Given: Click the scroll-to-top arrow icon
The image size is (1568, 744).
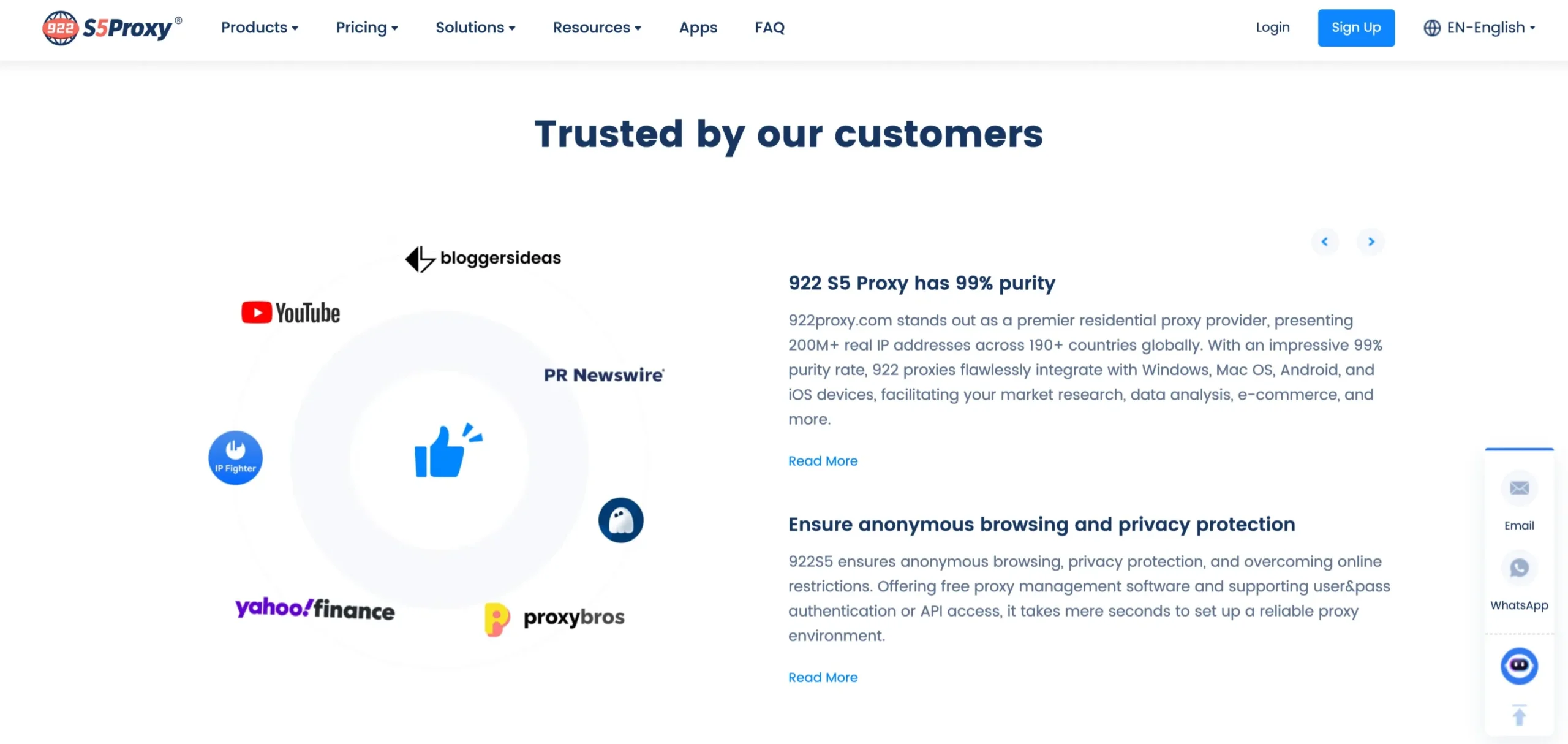Looking at the screenshot, I should 1518,715.
